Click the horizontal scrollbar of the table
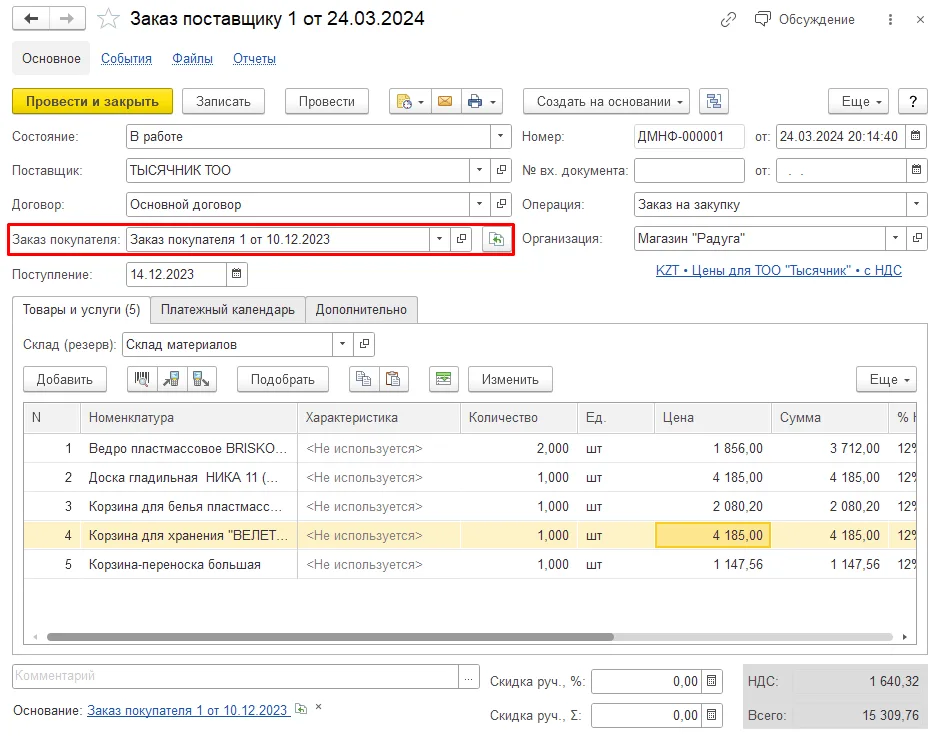 click(330, 637)
